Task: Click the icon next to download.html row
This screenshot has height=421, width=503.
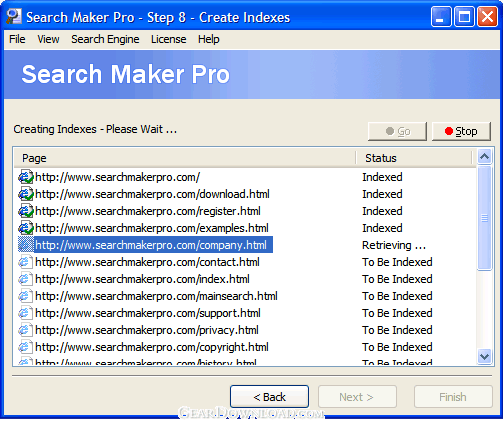Action: coord(26,194)
